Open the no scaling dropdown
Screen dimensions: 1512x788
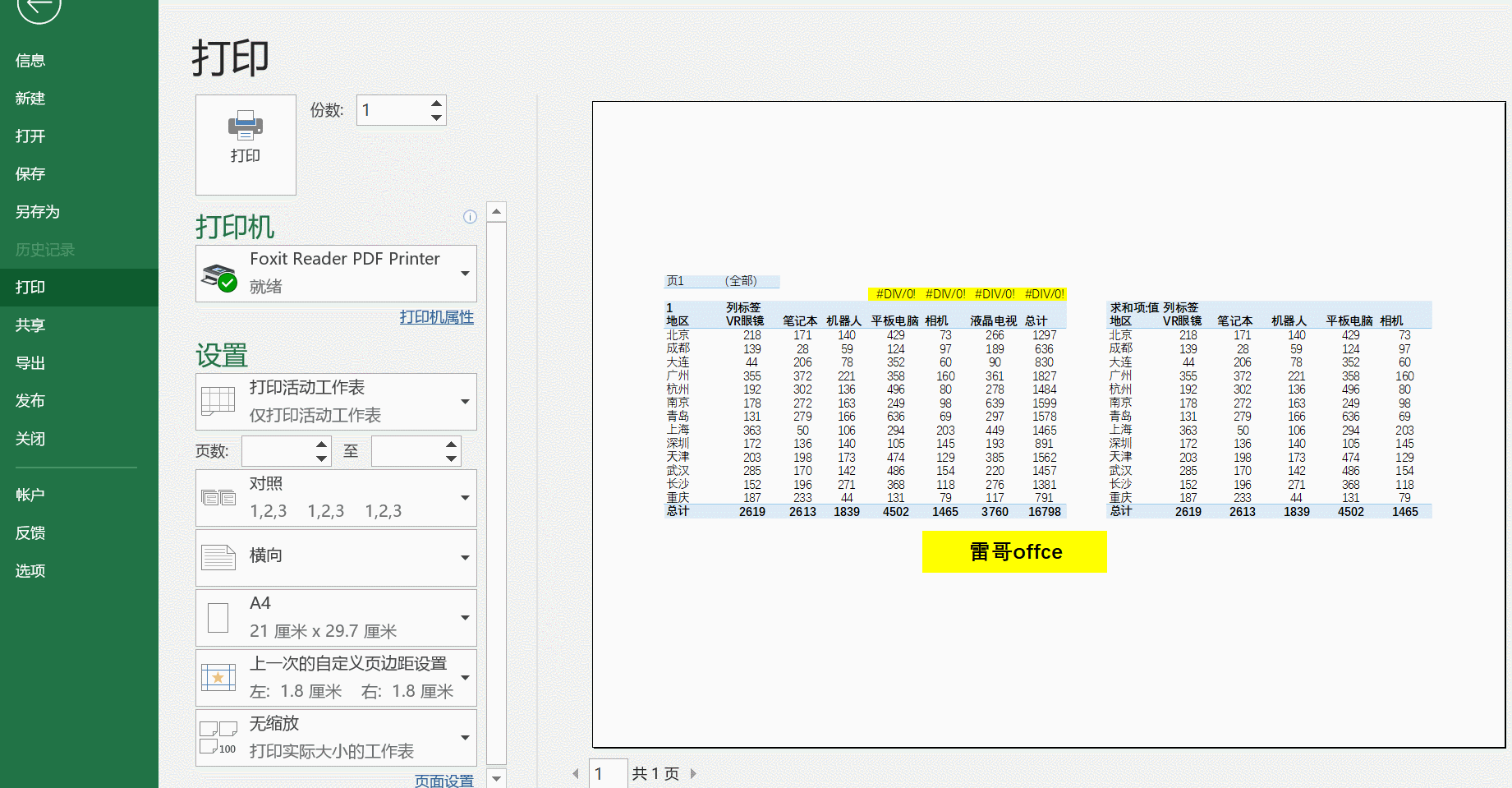click(x=465, y=738)
